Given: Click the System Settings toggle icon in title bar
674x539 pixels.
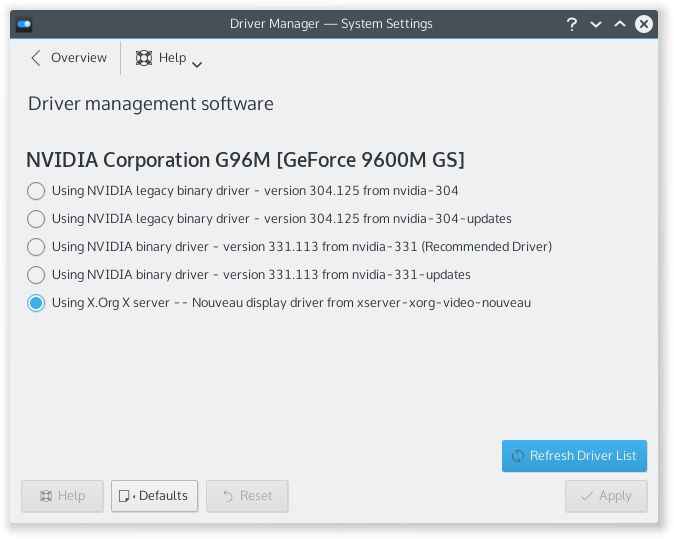Looking at the screenshot, I should pos(24,24).
